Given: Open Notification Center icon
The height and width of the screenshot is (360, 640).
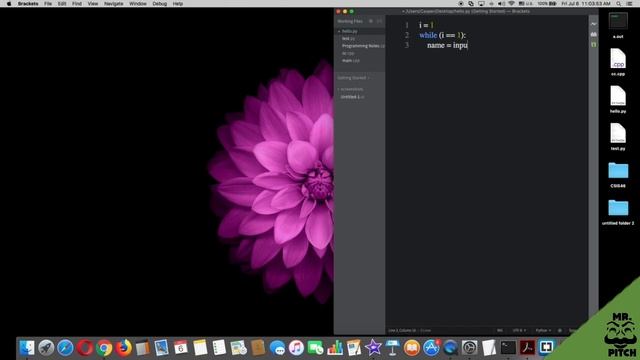Looking at the screenshot, I should pyautogui.click(x=630, y=4).
